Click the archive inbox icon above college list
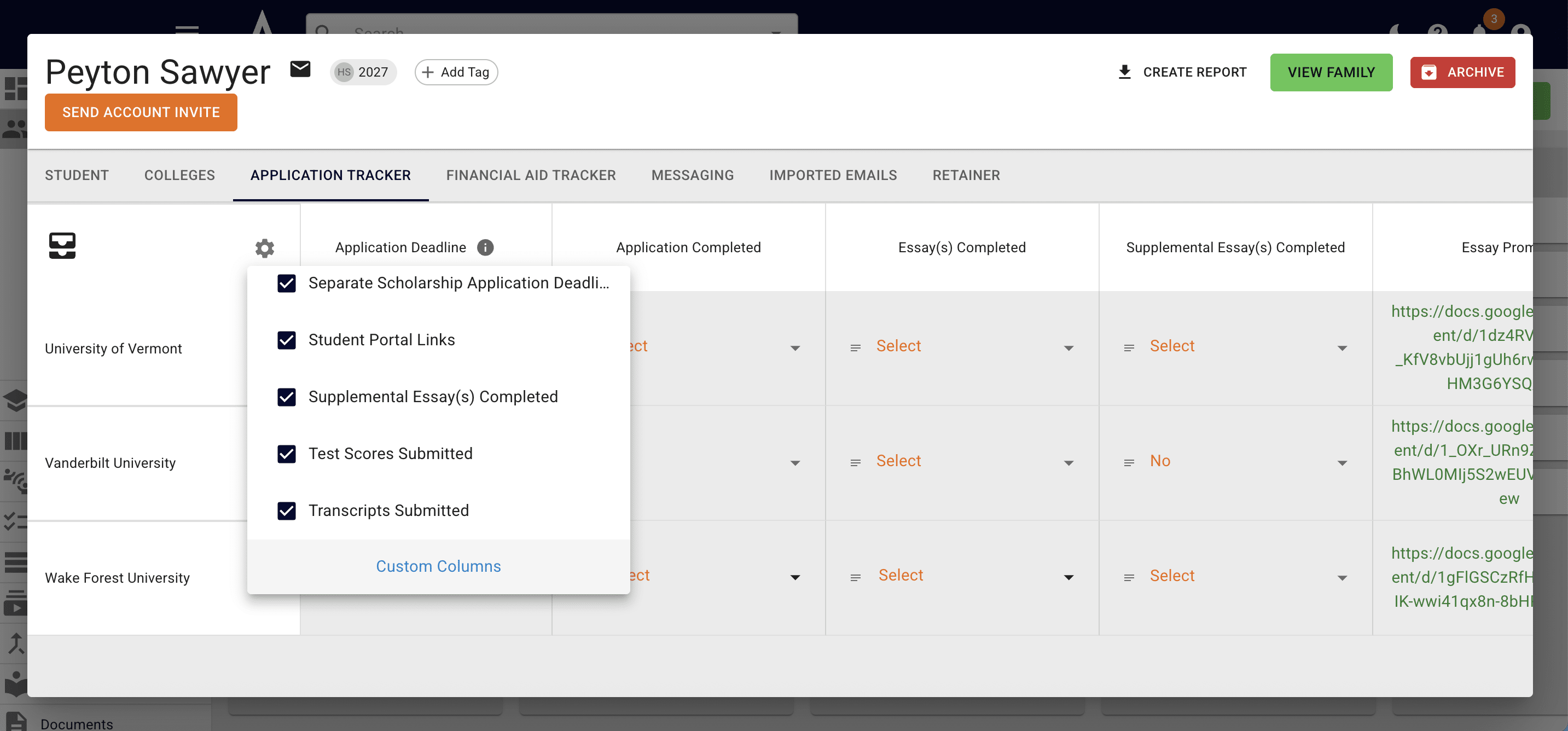 (62, 245)
